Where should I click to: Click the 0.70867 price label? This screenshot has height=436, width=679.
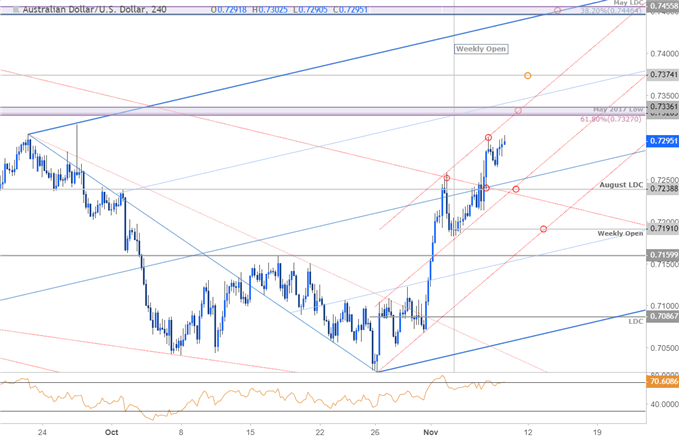663,317
